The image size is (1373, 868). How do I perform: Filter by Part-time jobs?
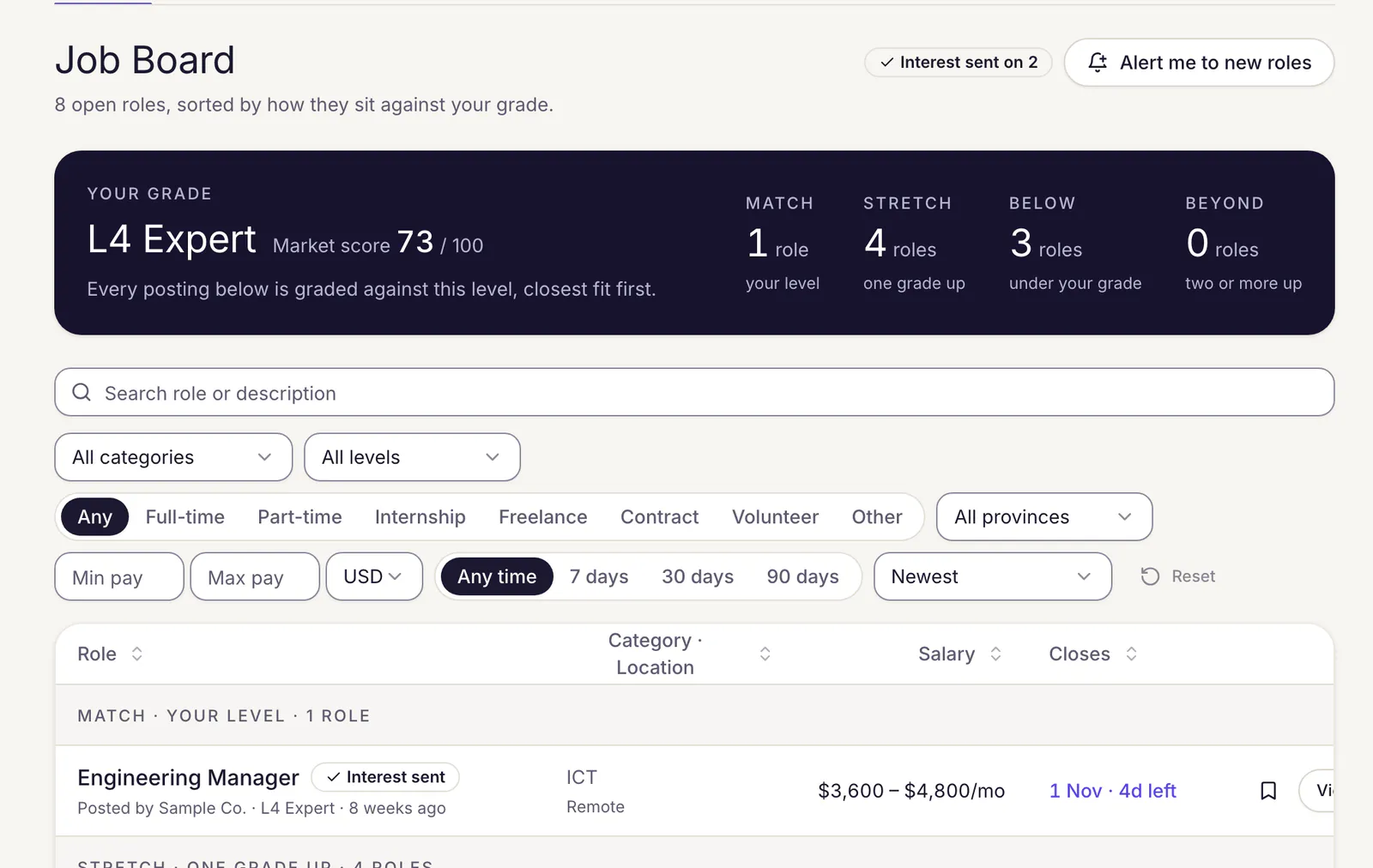[299, 517]
